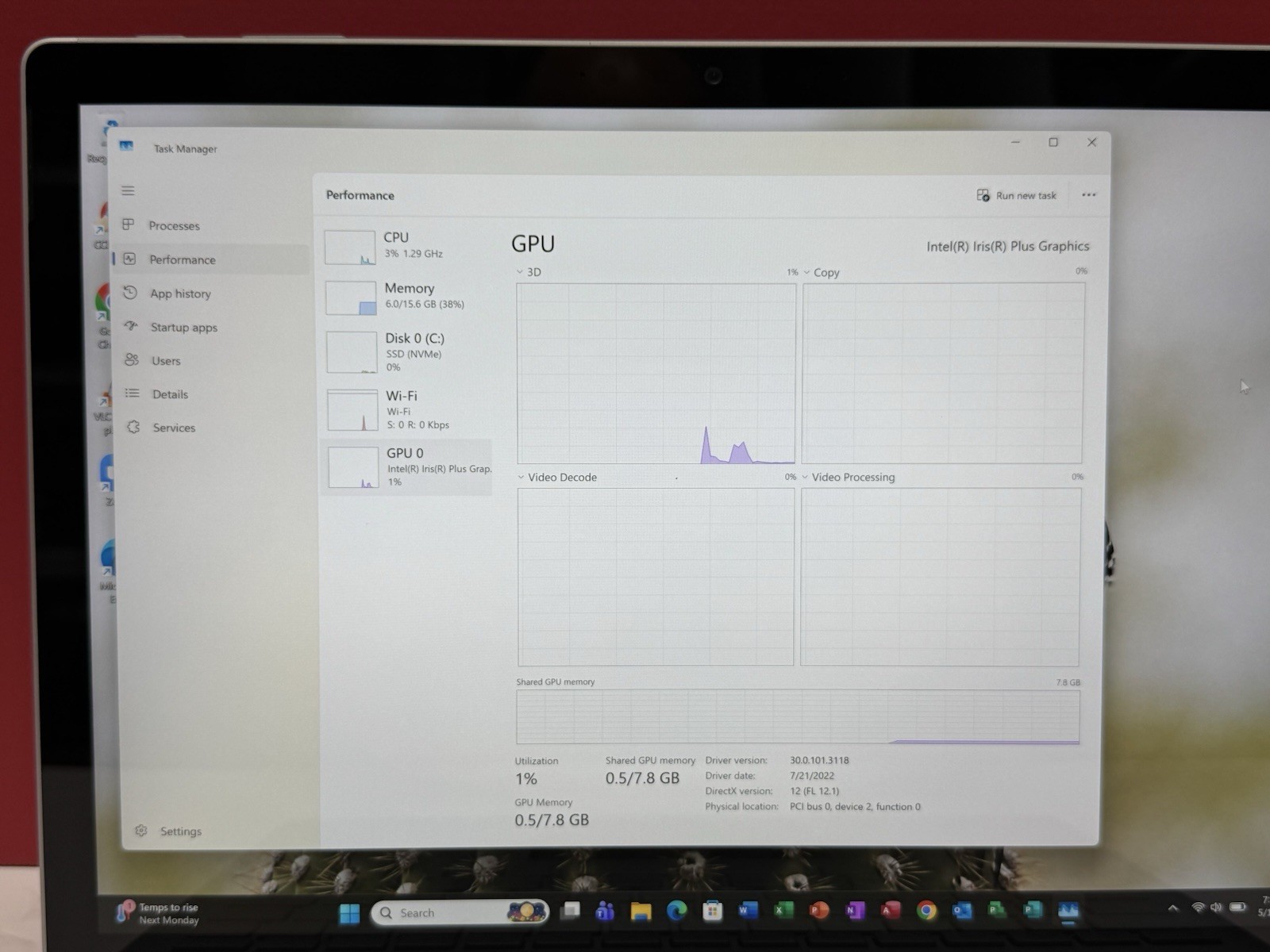Launch Excel from the taskbar
The width and height of the screenshot is (1270, 952).
(x=783, y=911)
